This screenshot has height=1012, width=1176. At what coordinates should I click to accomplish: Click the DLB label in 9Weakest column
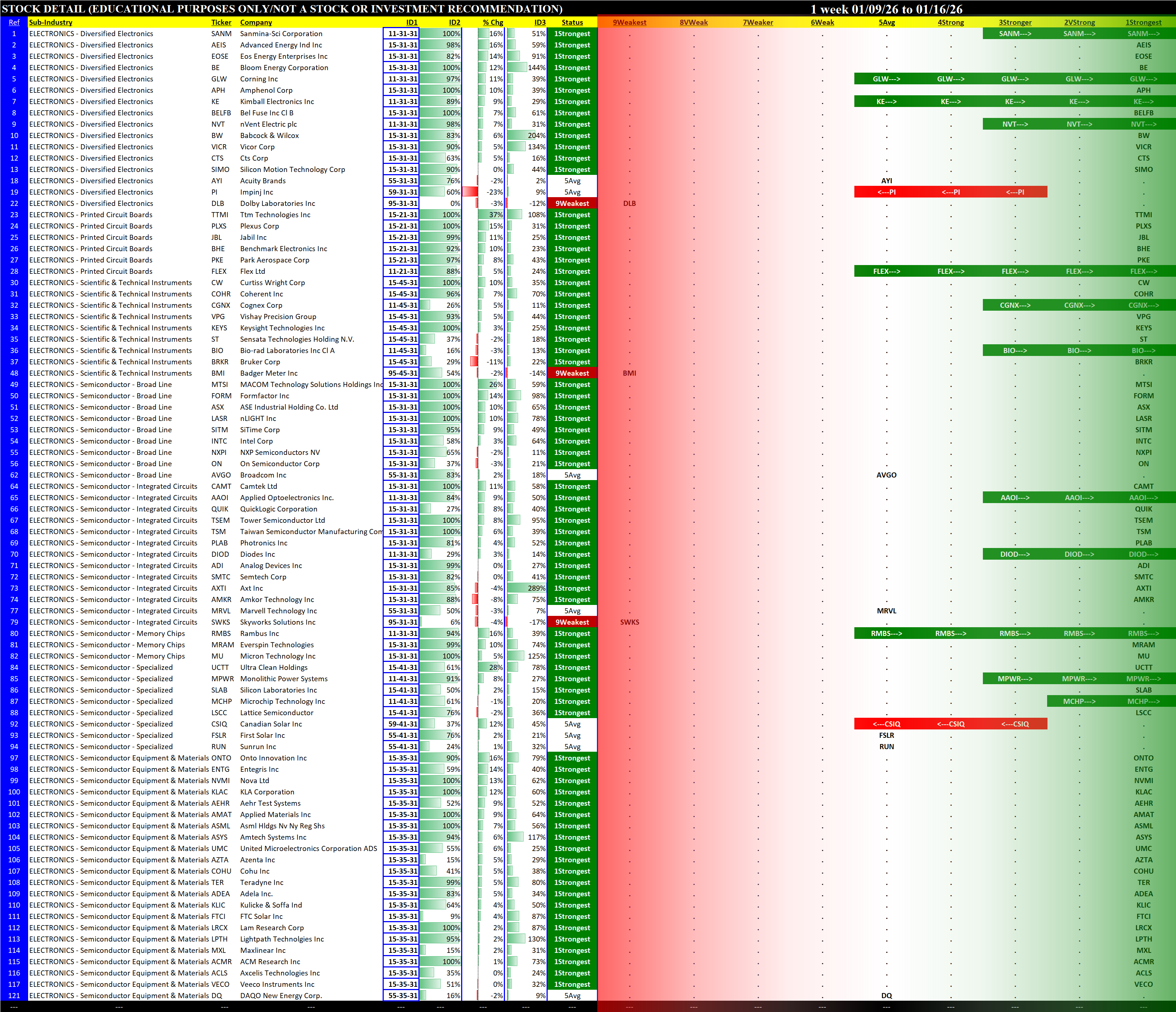click(629, 203)
